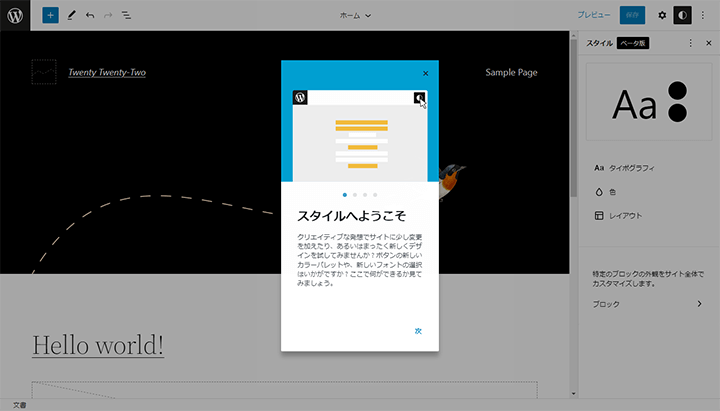Select the pencil Tools icon
Viewport: 720px width, 411px height.
point(71,15)
